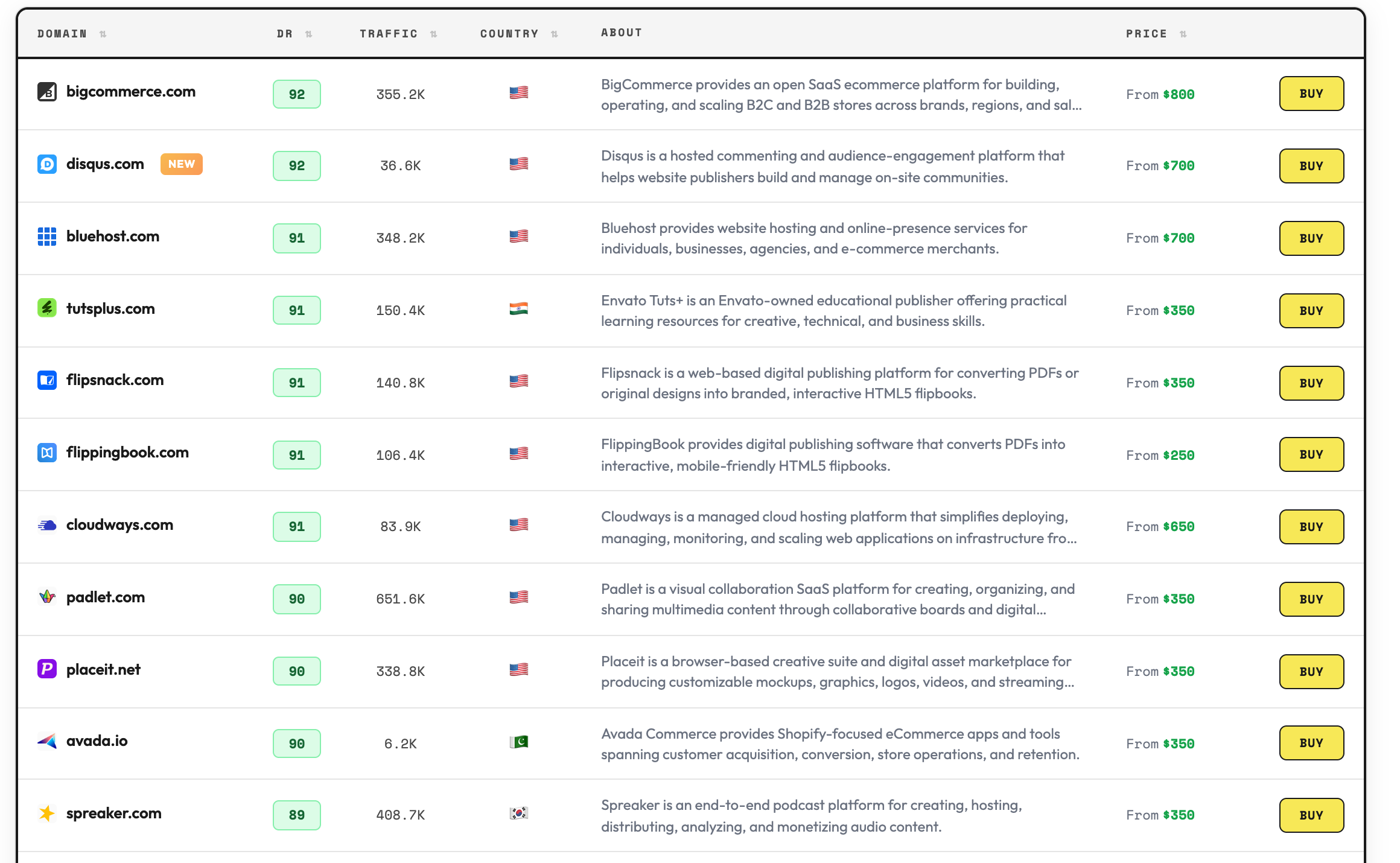Click the cloudways.com cloud icon

47,525
